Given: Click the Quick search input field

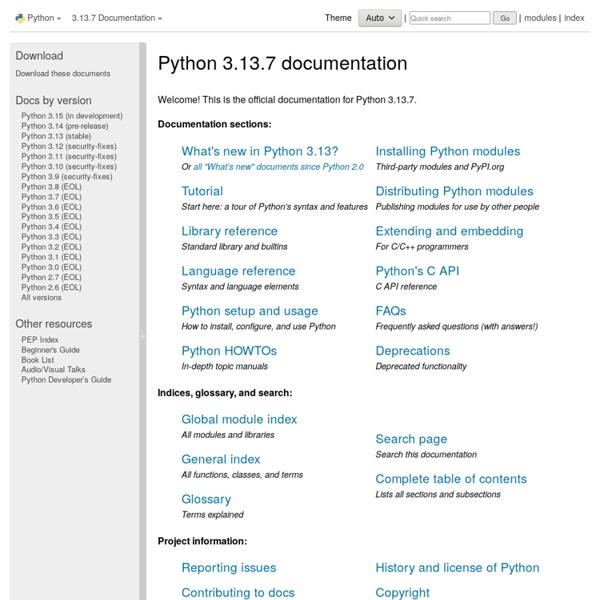Looking at the screenshot, I should pos(449,18).
